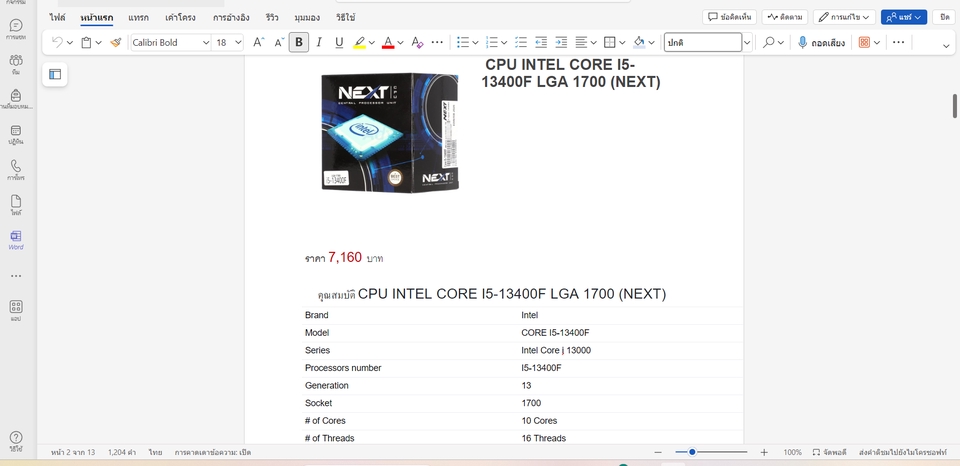
Task: Click the ข้อคิดเห็น comments button
Action: click(730, 17)
